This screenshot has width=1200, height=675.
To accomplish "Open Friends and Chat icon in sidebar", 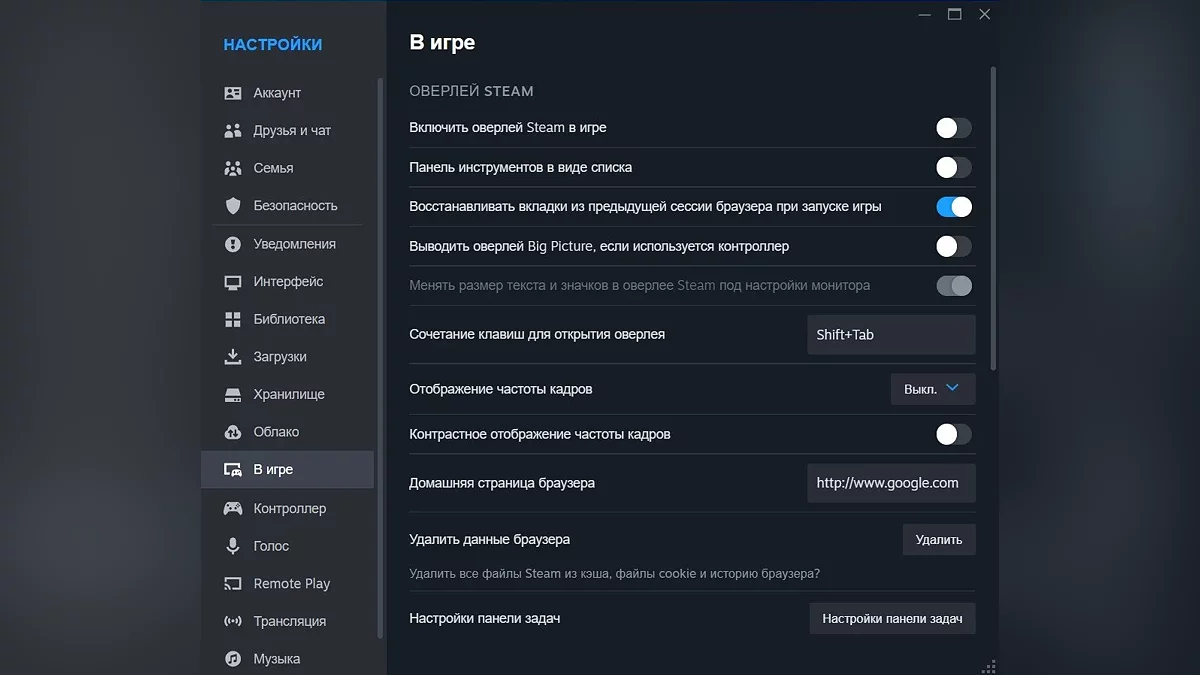I will point(233,131).
